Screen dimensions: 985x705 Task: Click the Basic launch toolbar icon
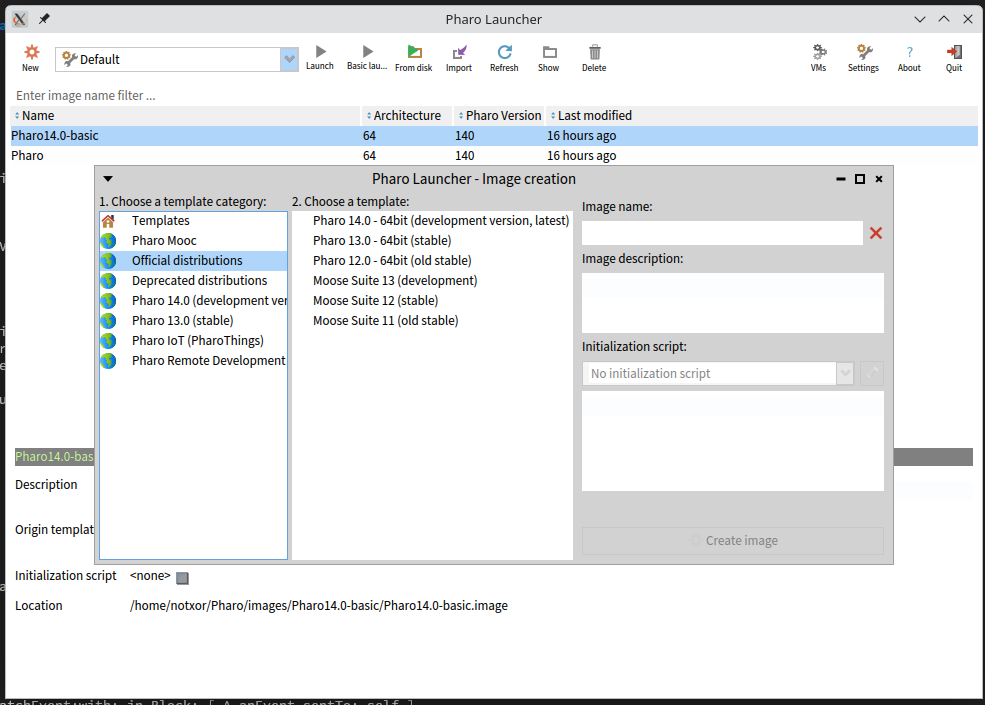tap(367, 58)
